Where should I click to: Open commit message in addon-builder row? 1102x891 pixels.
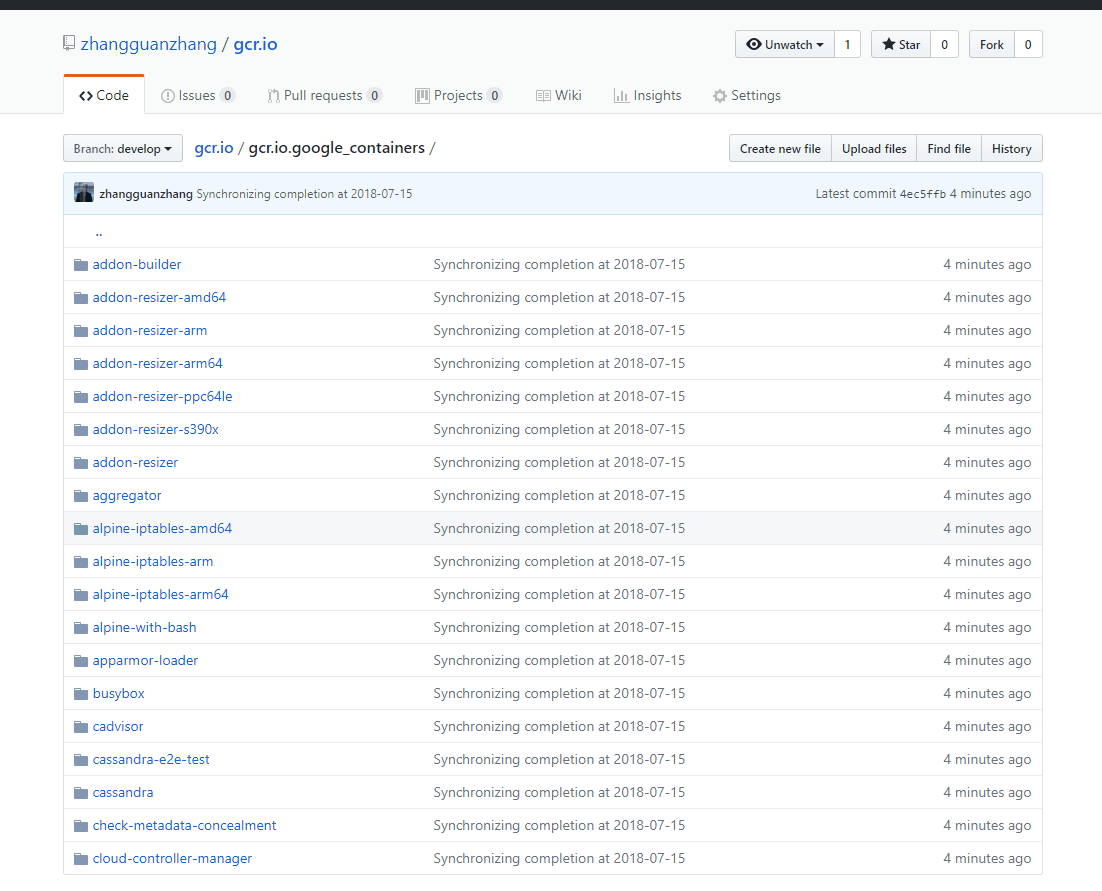559,264
